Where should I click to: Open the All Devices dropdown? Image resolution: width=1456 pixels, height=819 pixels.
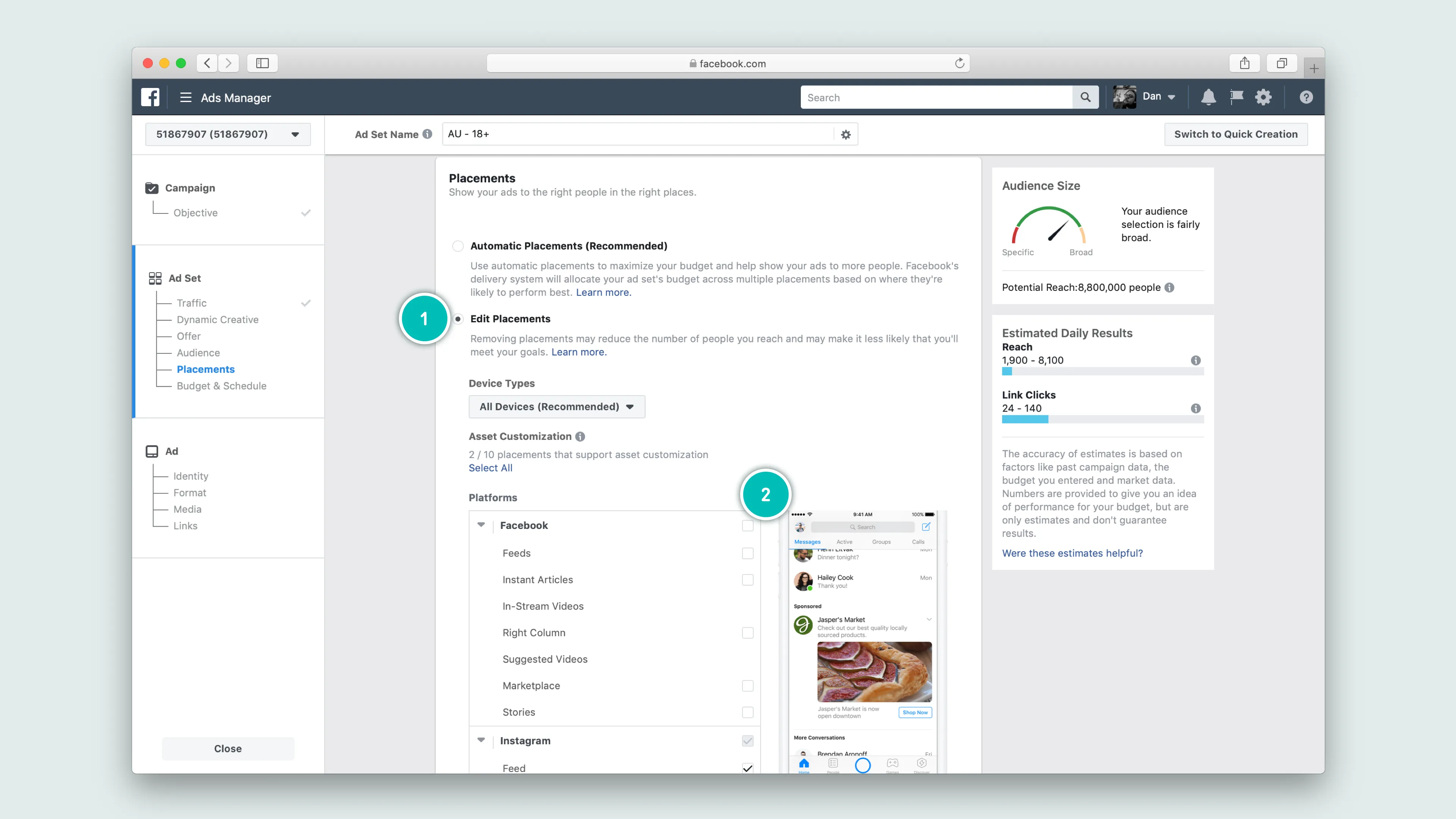click(556, 406)
